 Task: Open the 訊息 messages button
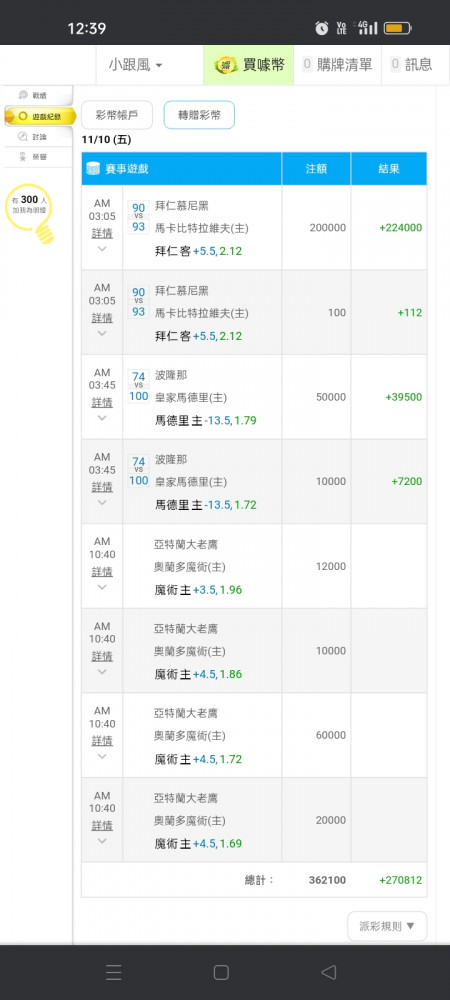click(411, 64)
